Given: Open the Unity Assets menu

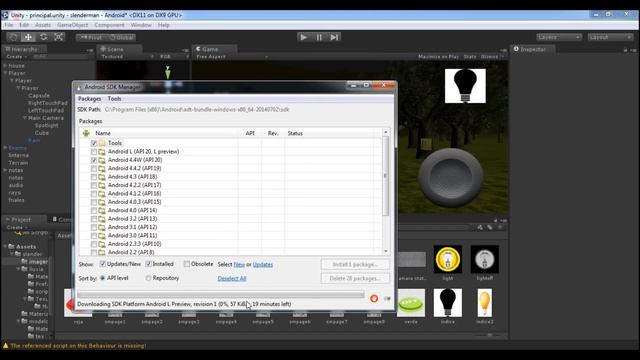Looking at the screenshot, I should tap(43, 25).
